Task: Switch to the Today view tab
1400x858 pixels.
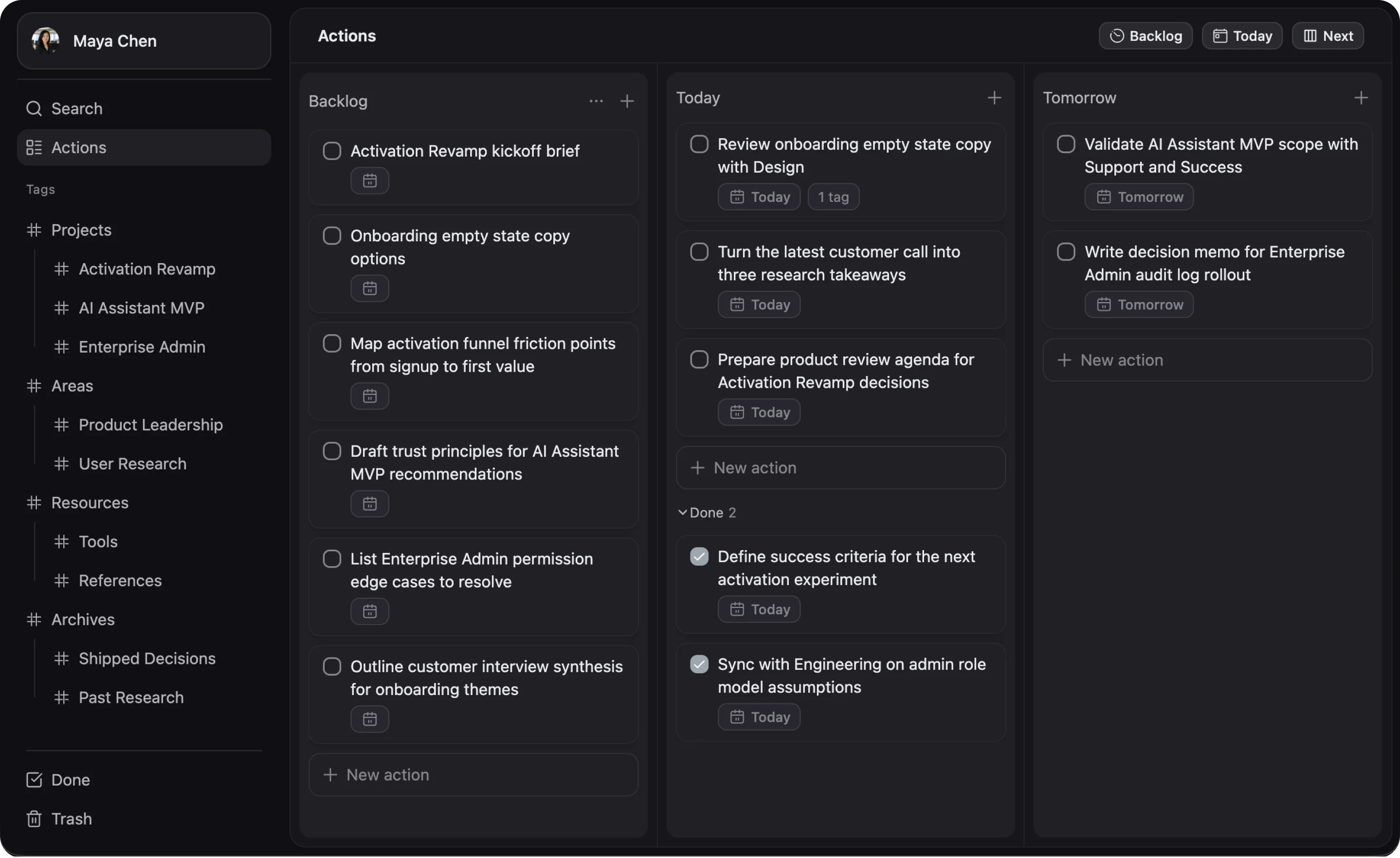Action: pos(1242,36)
